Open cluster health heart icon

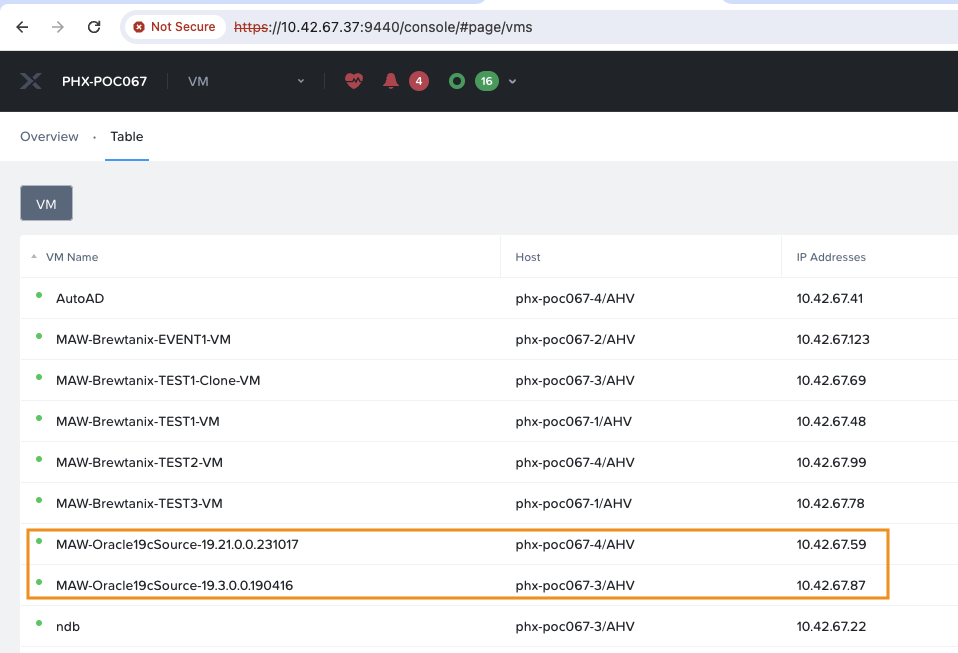(354, 81)
